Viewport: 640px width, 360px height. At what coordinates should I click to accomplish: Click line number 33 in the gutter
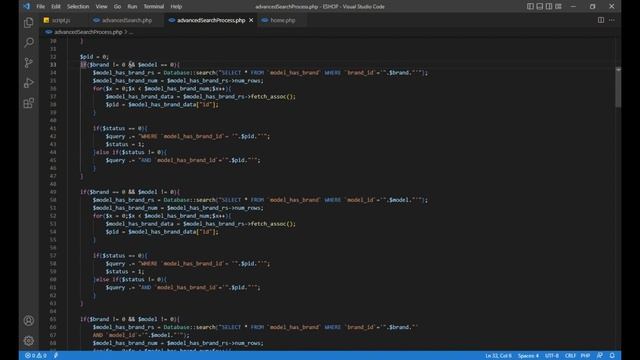[x=53, y=64]
